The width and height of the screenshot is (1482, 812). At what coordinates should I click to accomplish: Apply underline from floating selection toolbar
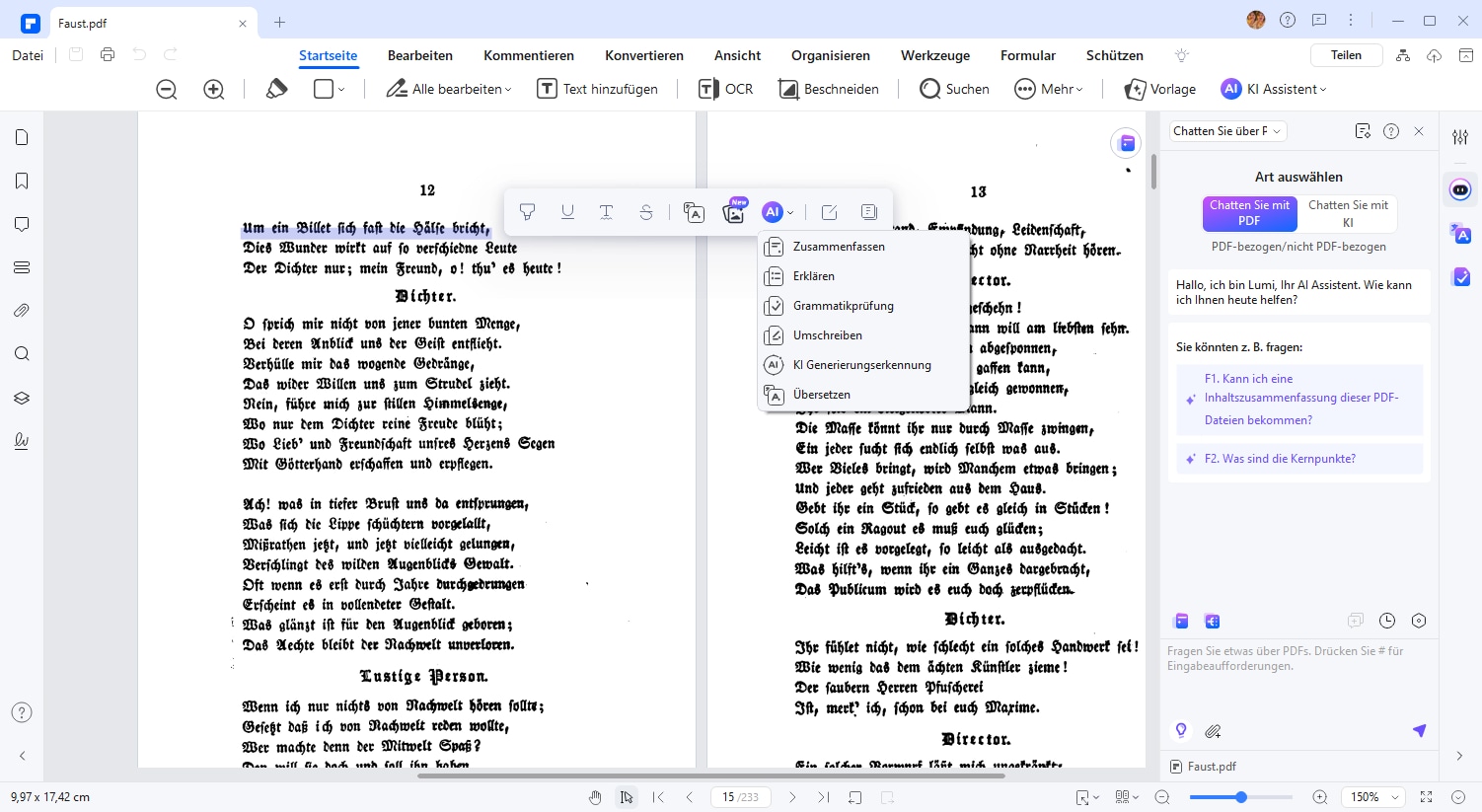567,212
